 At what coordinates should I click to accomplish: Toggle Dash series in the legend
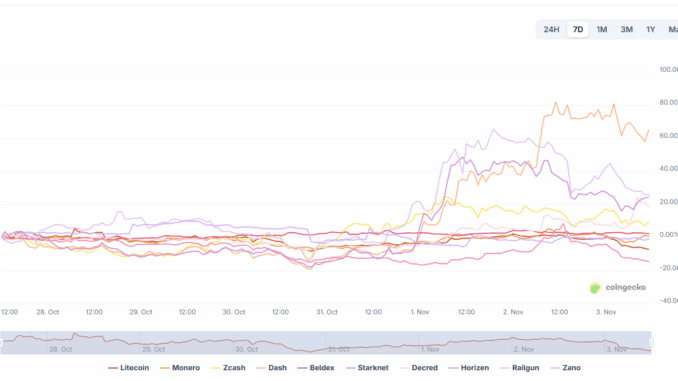point(272,368)
